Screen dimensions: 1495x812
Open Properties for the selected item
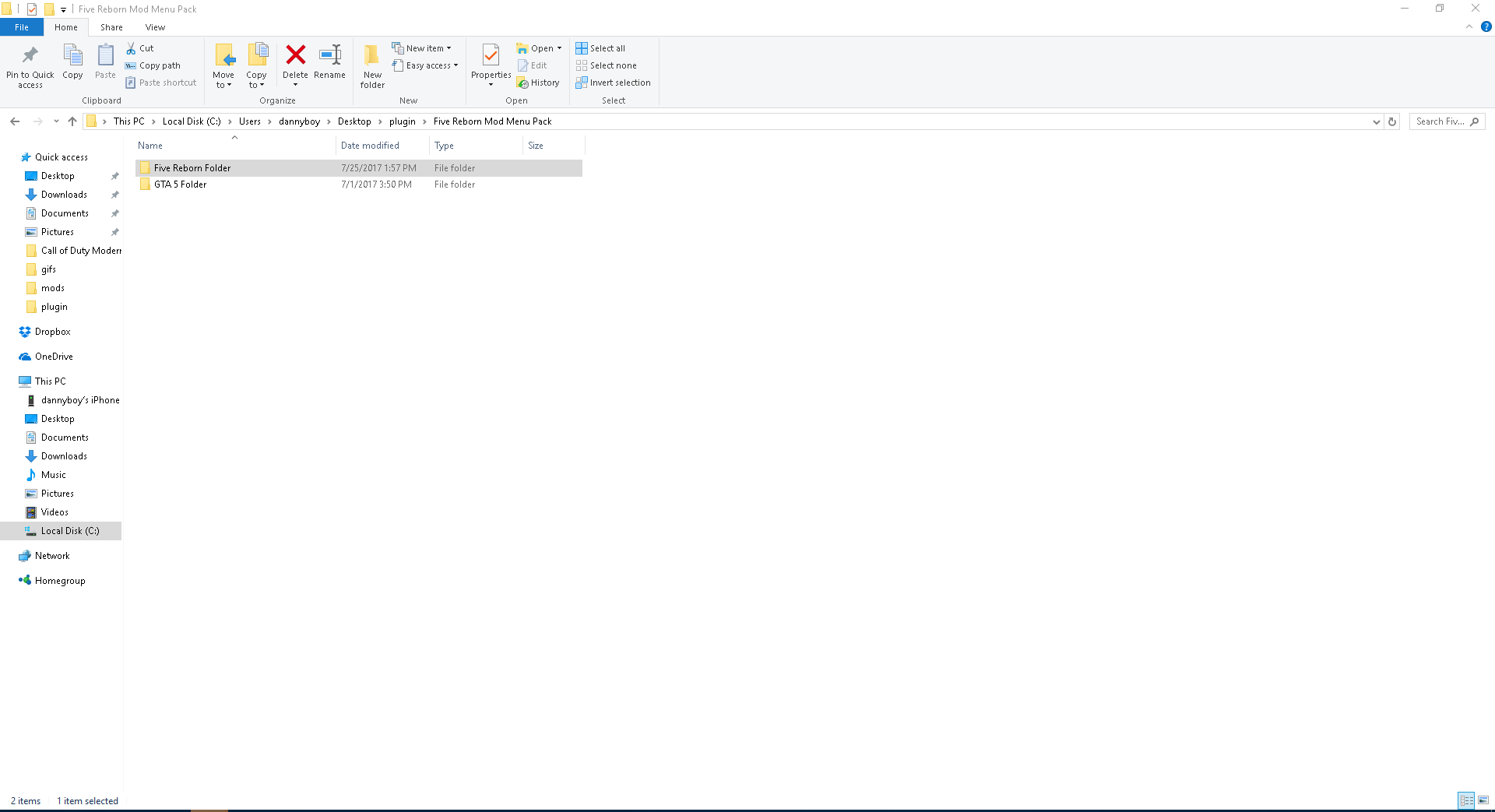491,65
